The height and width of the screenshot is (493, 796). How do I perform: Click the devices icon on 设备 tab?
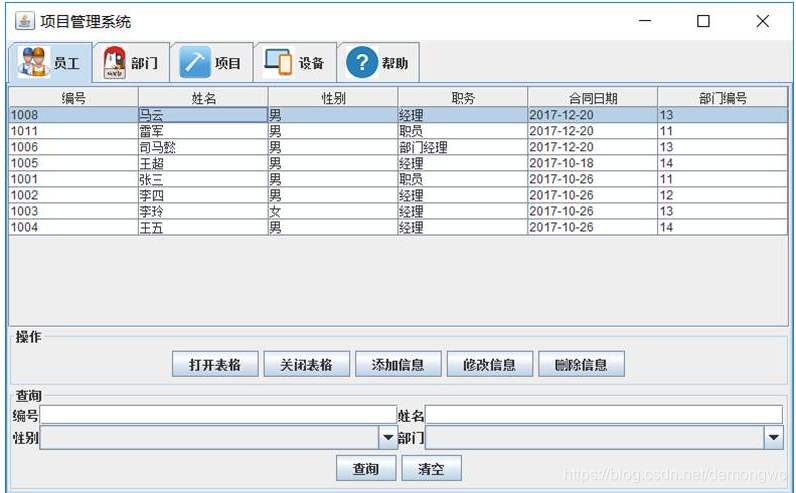tap(279, 62)
